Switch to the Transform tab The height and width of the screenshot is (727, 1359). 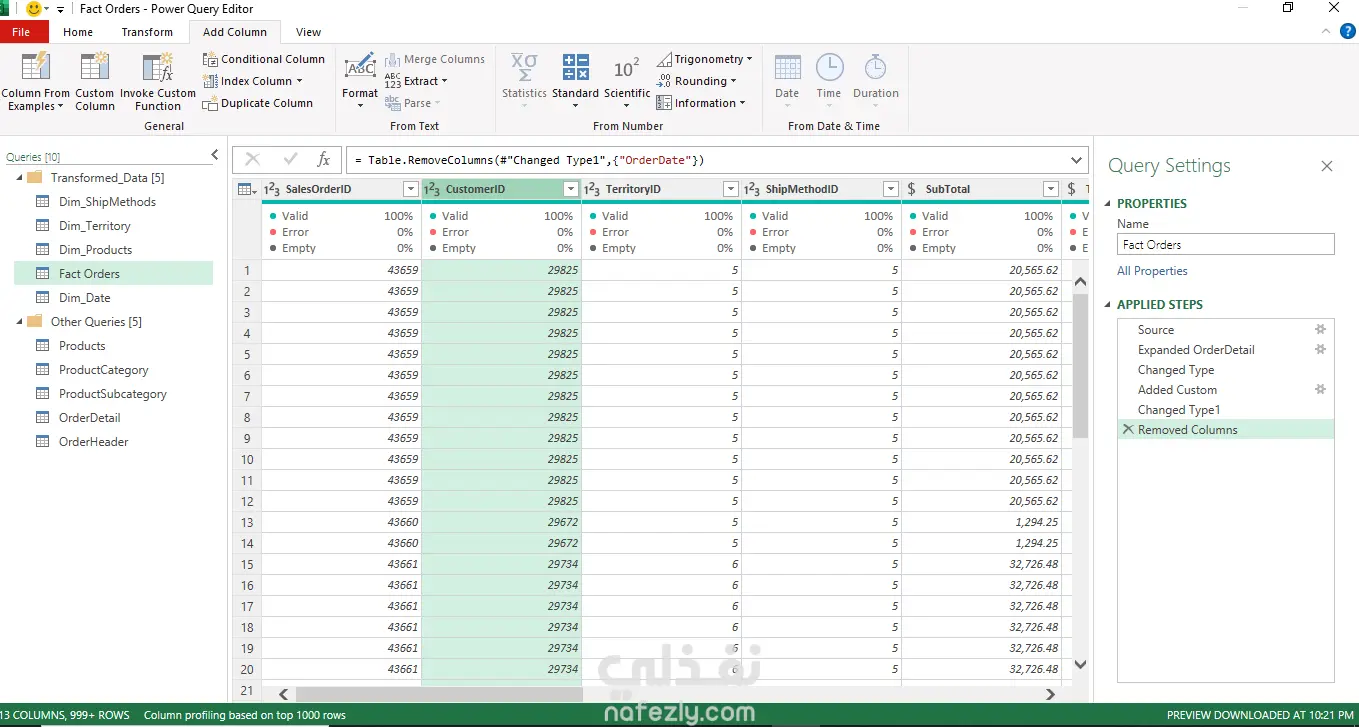tap(147, 32)
